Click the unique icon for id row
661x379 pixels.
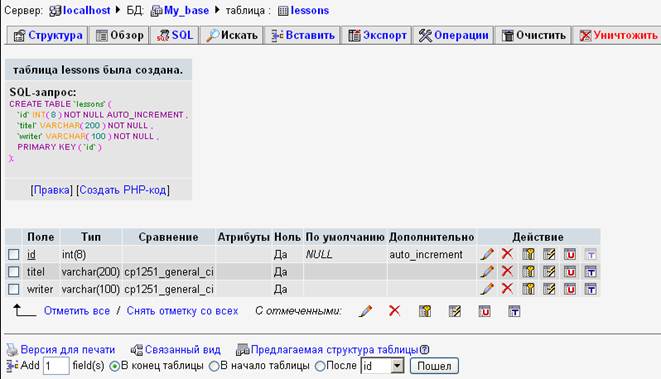coord(570,254)
